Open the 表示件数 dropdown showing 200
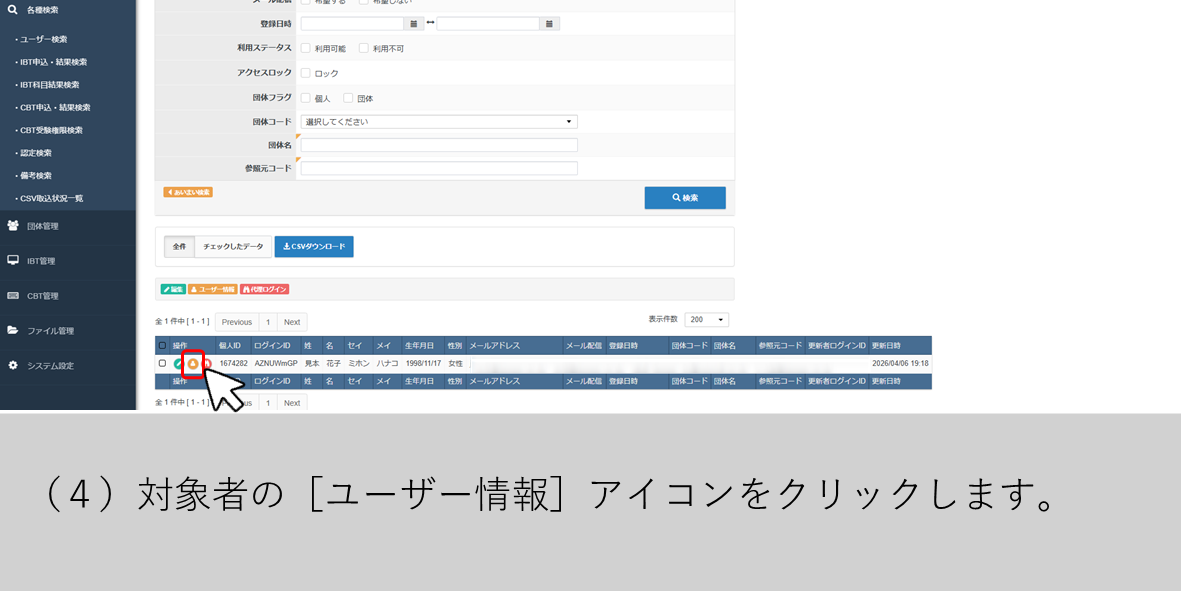 click(706, 320)
